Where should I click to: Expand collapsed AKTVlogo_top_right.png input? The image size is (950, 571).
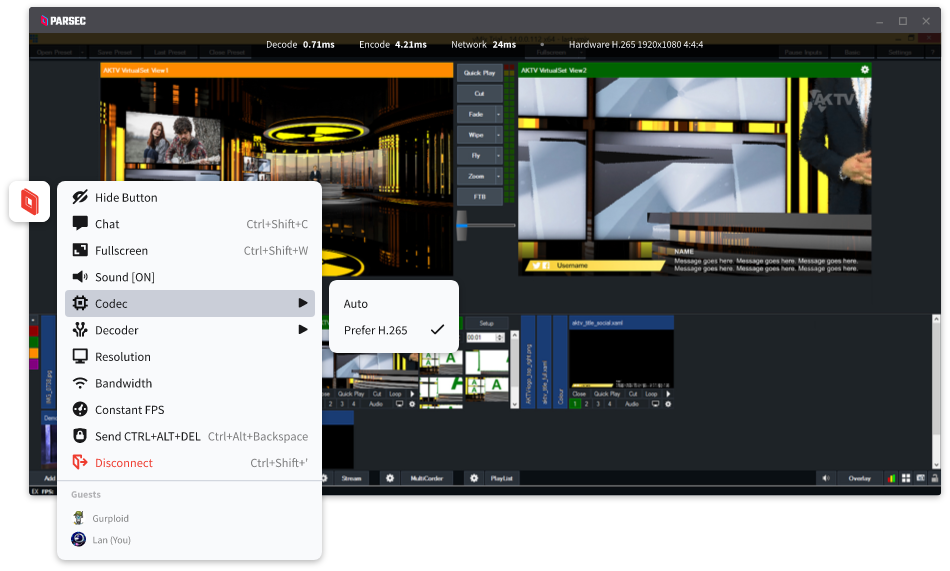(x=528, y=362)
